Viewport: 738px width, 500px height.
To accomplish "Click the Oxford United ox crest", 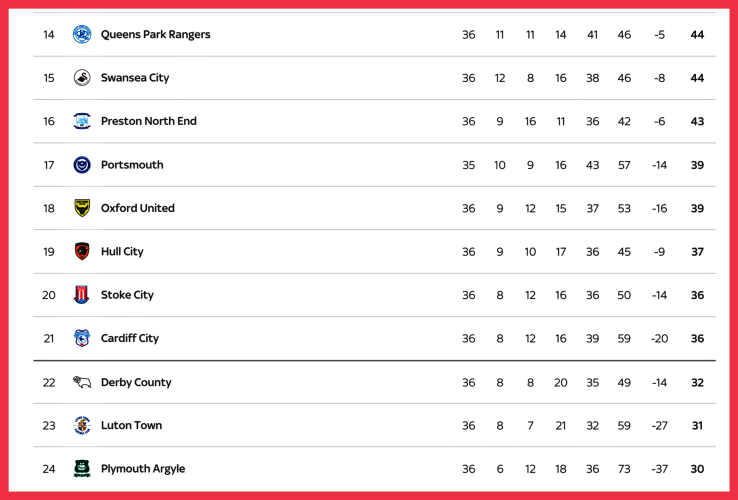I will pos(82,208).
